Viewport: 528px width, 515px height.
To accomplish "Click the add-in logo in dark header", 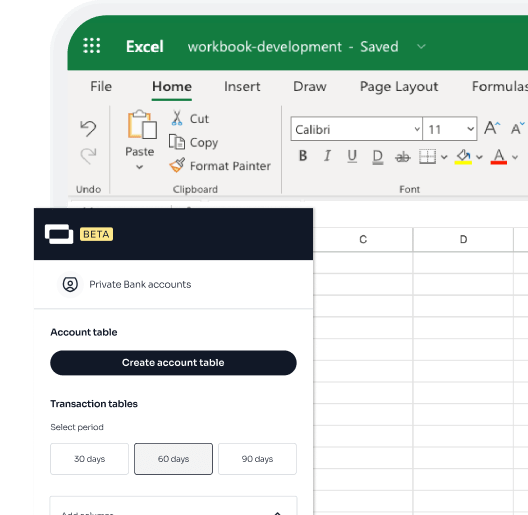I will 59,234.
